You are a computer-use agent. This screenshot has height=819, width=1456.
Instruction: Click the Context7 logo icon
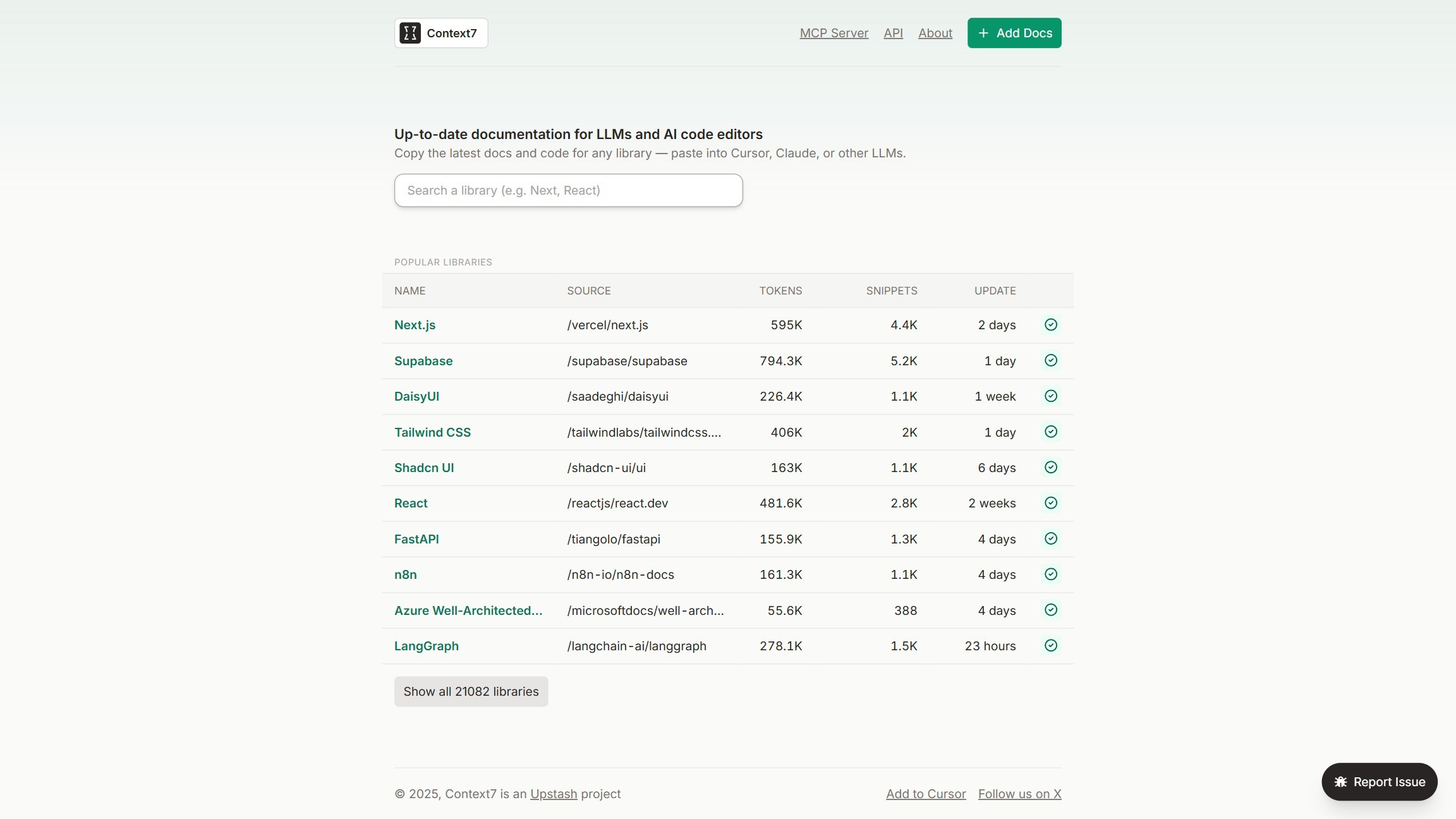[x=409, y=33]
